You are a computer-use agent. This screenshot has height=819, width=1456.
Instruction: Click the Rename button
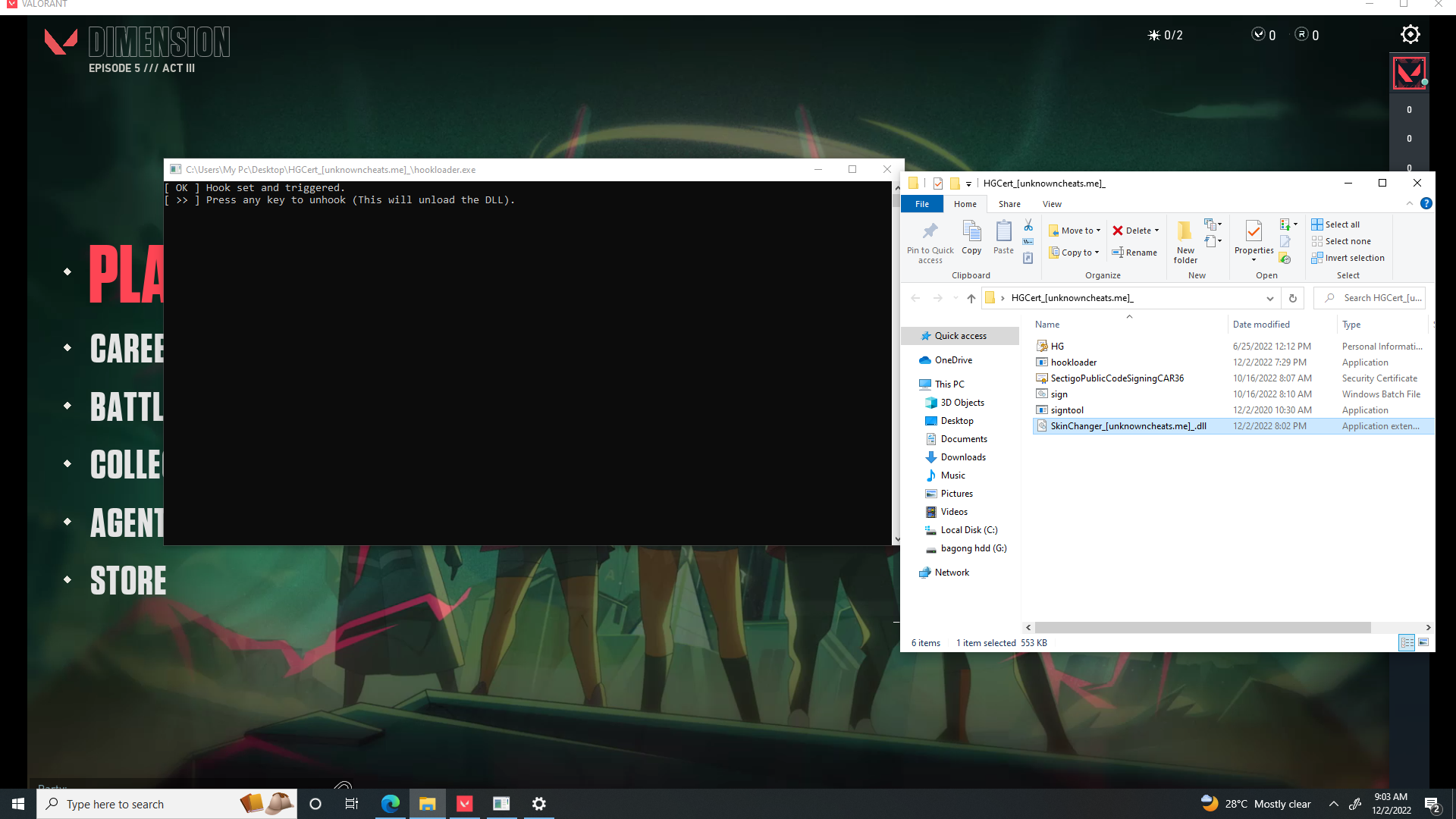[x=1134, y=253]
